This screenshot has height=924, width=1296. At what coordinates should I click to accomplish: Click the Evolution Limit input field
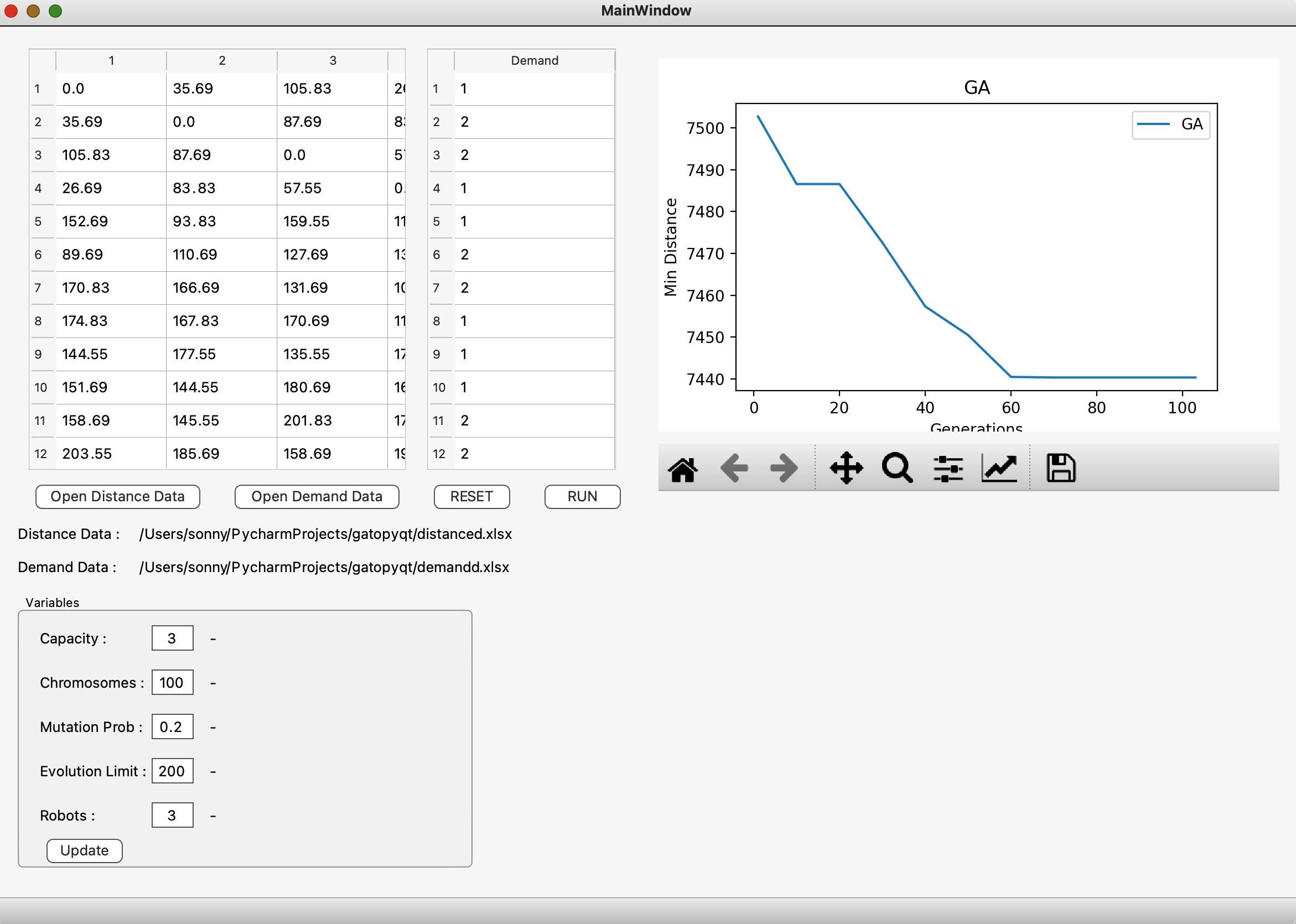point(172,771)
